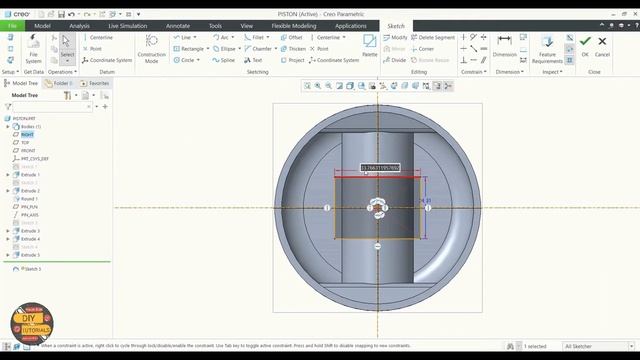Expand the Operations group menu
Viewport: 640px width, 360px height.
[62, 72]
